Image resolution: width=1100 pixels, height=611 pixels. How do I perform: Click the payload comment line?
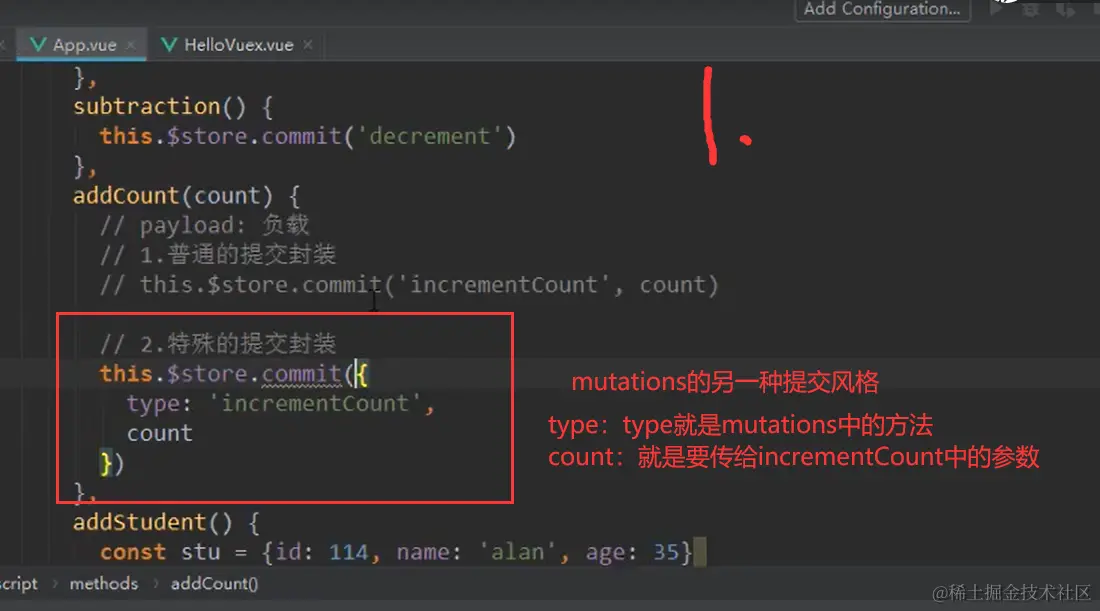(x=204, y=225)
